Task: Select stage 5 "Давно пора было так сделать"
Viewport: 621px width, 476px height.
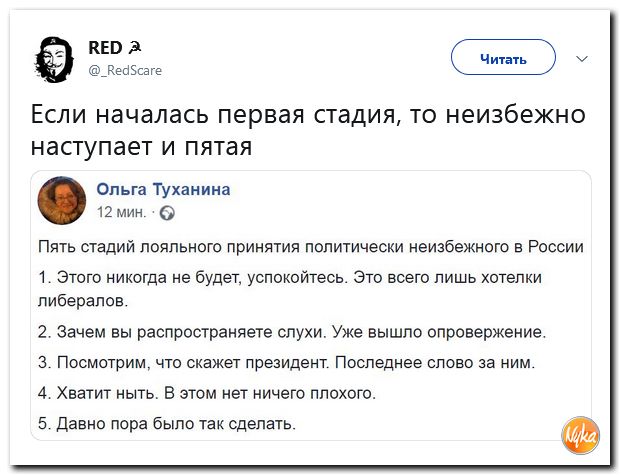Action: (176, 424)
